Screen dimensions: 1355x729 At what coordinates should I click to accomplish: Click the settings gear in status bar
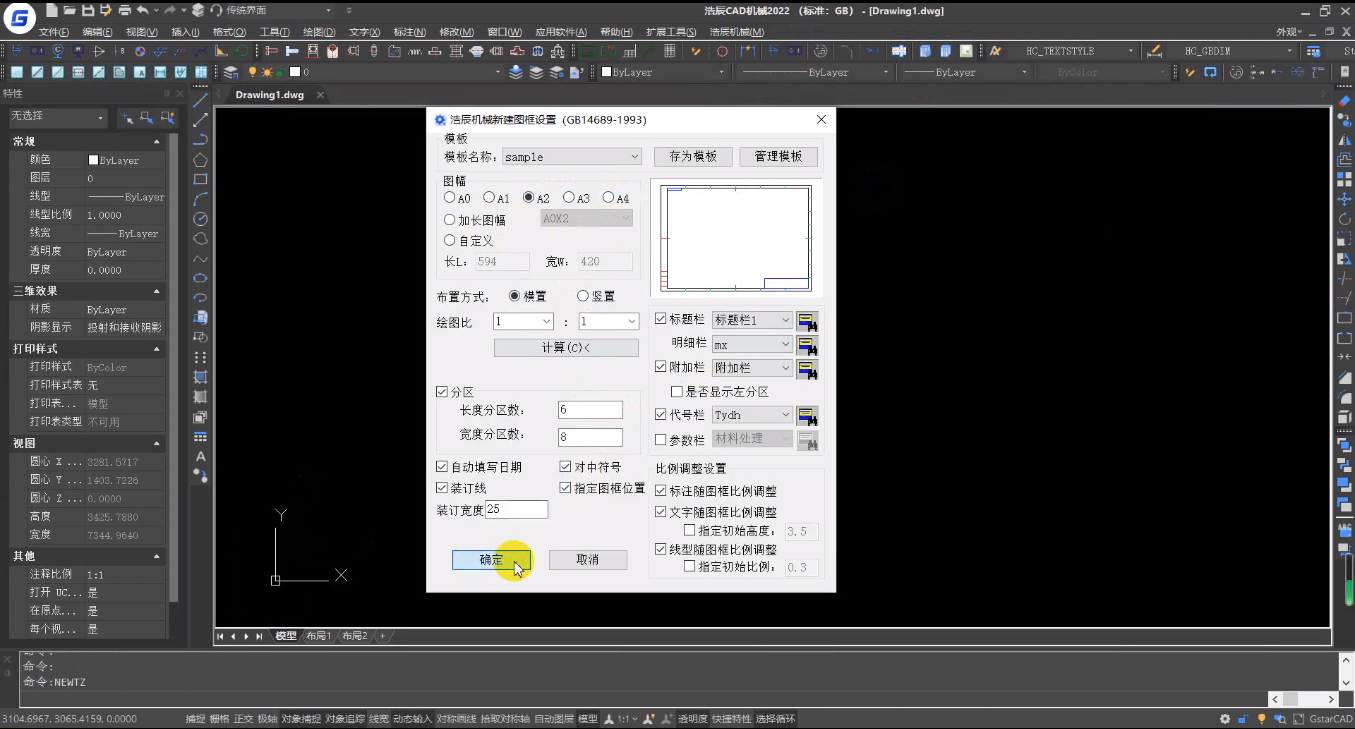pos(1225,719)
